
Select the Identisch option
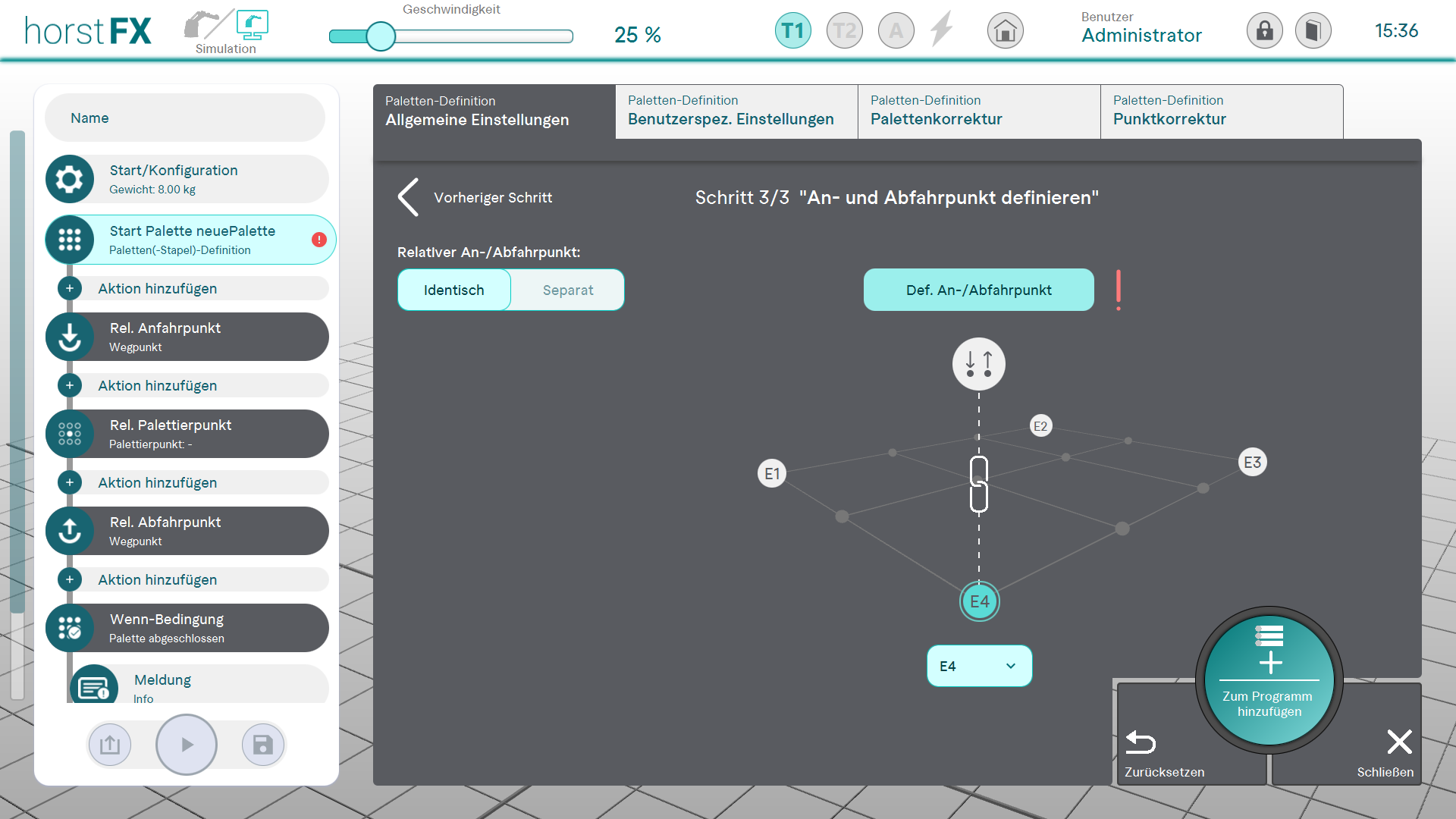pyautogui.click(x=453, y=290)
